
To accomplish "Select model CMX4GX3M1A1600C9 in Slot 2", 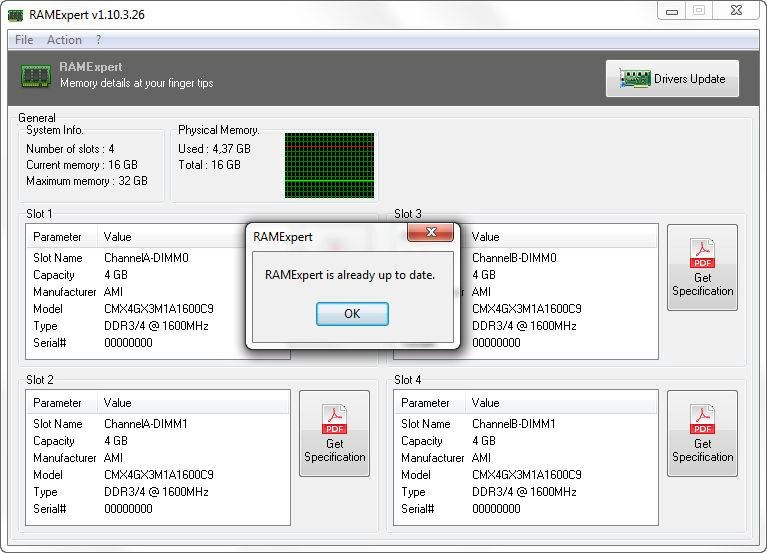I will point(159,475).
